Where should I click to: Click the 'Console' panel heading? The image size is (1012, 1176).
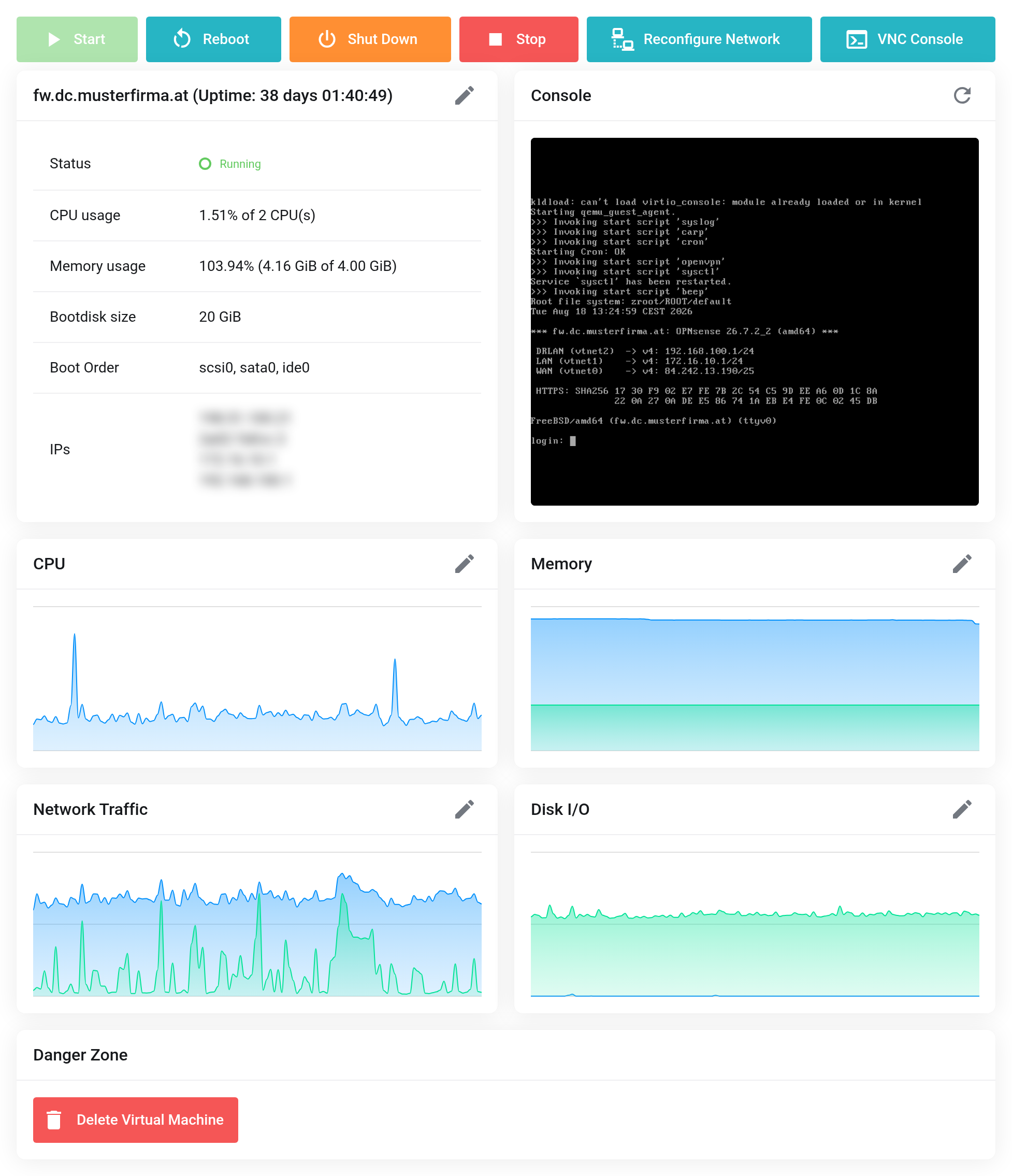coord(561,95)
